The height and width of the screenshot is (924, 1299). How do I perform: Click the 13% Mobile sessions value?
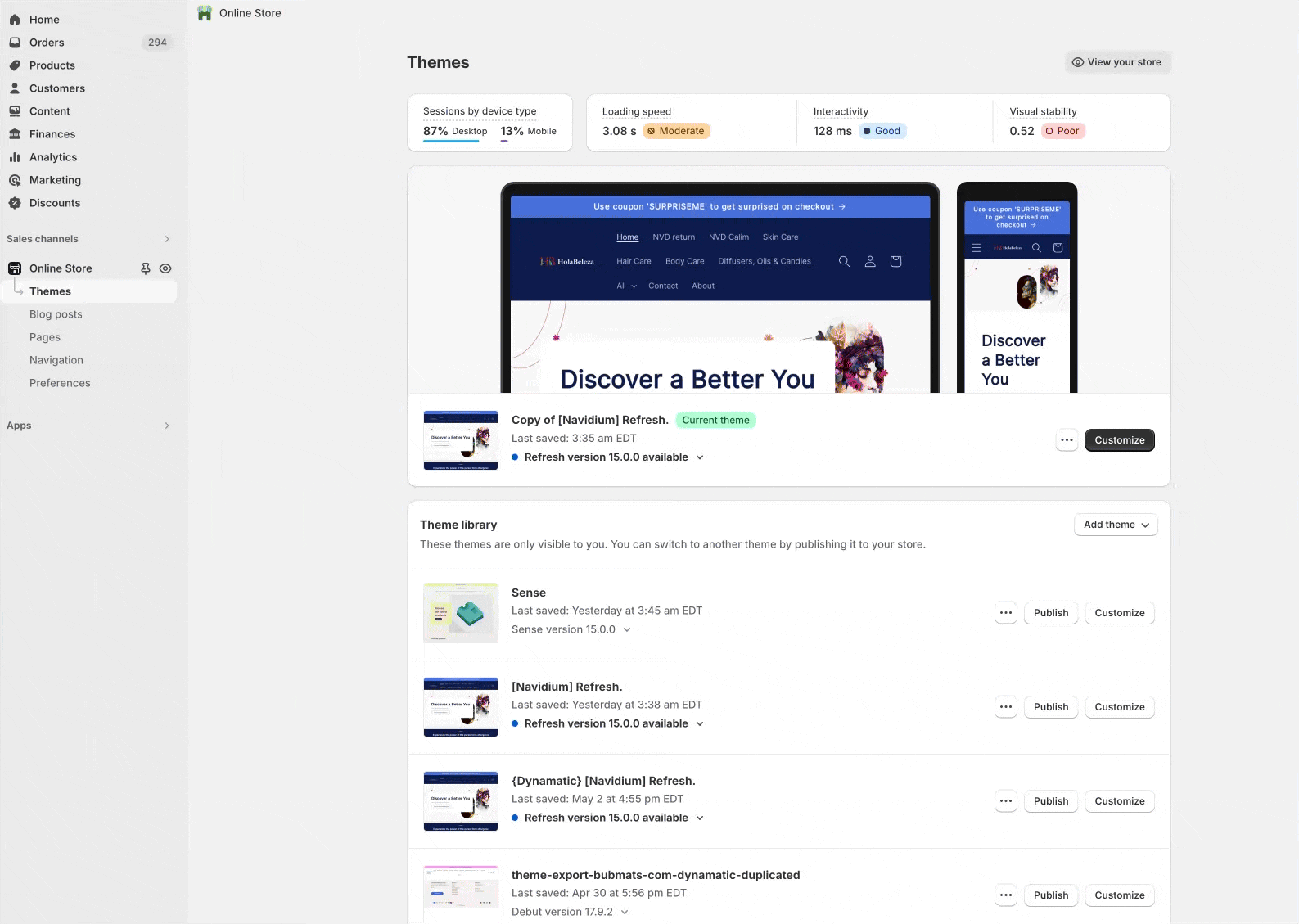529,131
